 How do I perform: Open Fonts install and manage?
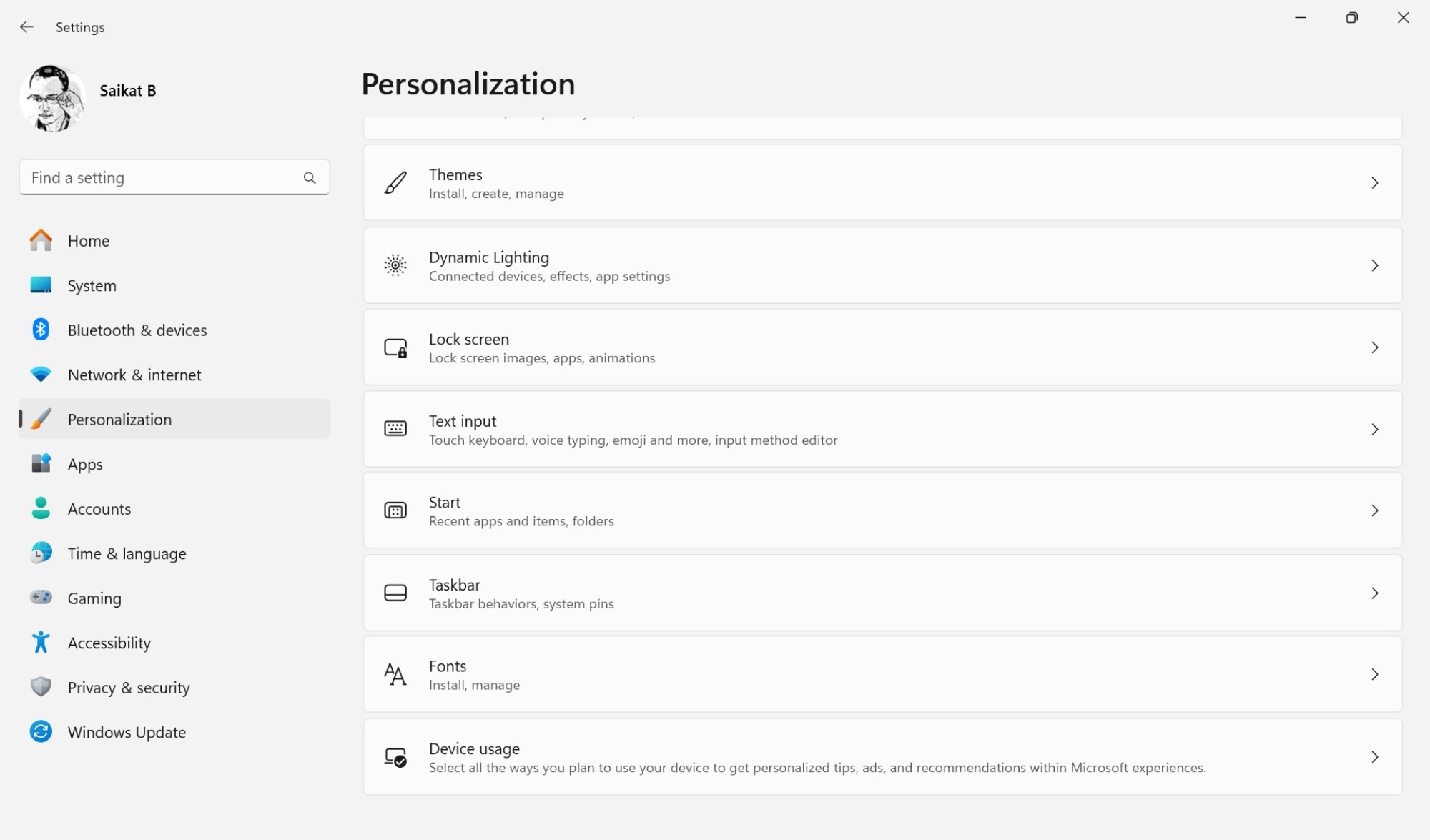(882, 674)
